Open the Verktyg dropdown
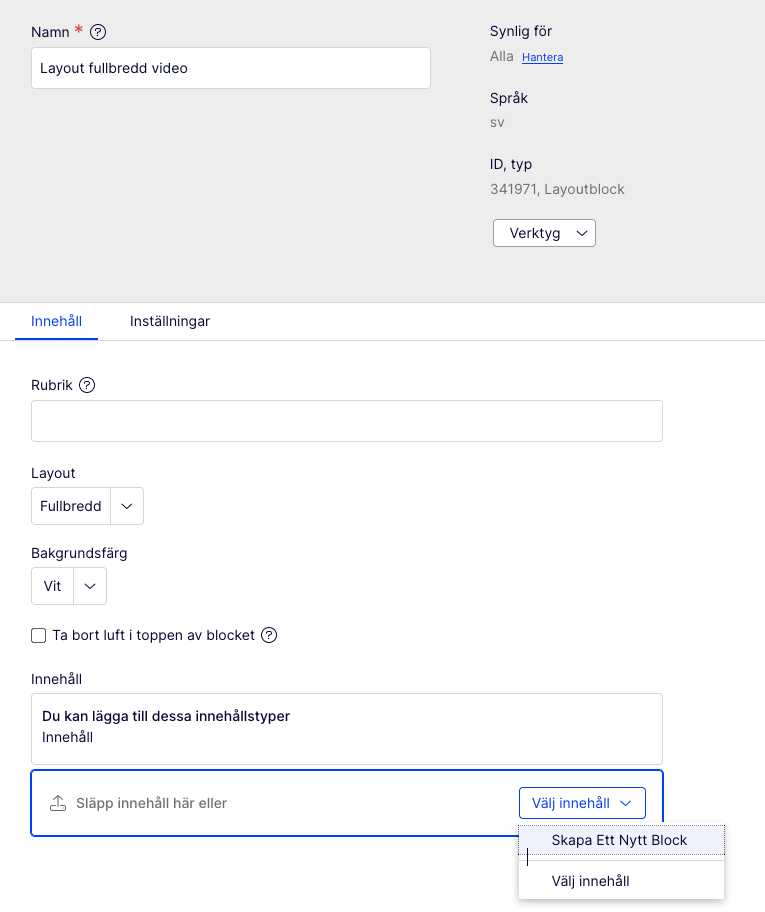This screenshot has height=912, width=765. (544, 233)
